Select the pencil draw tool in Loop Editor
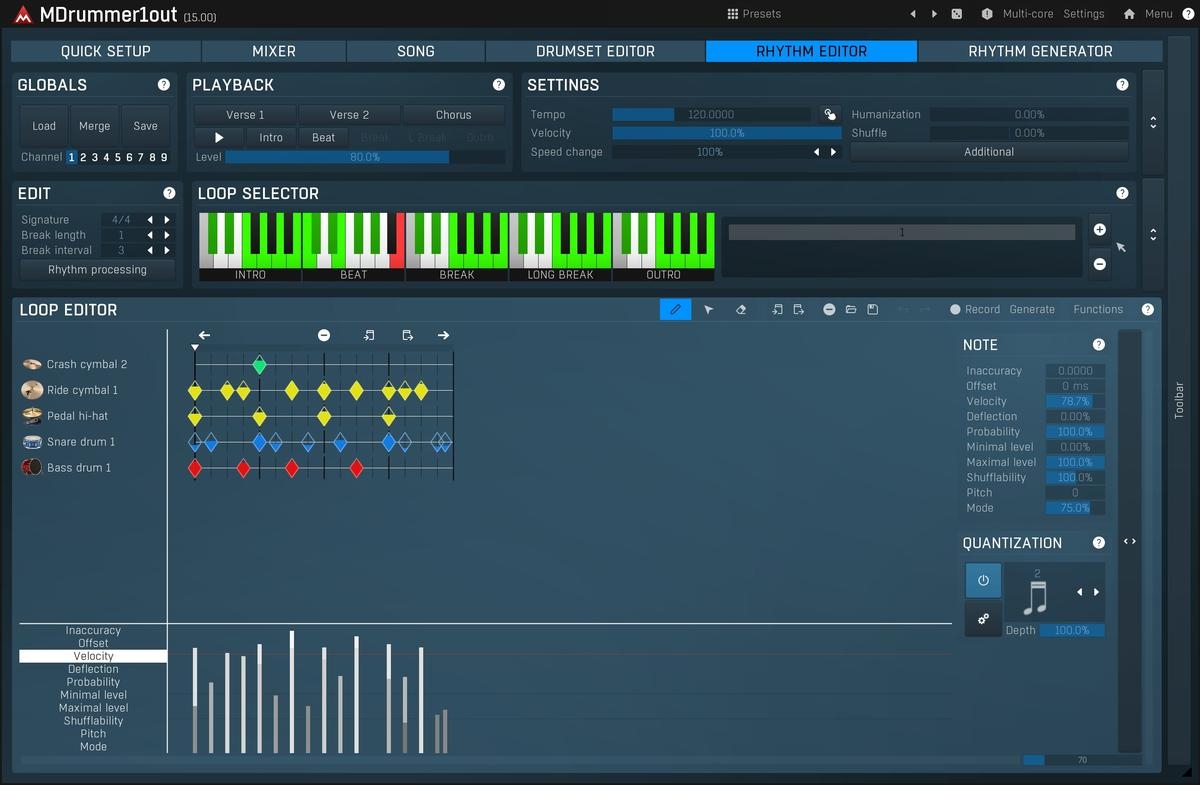This screenshot has width=1200, height=785. coord(675,310)
